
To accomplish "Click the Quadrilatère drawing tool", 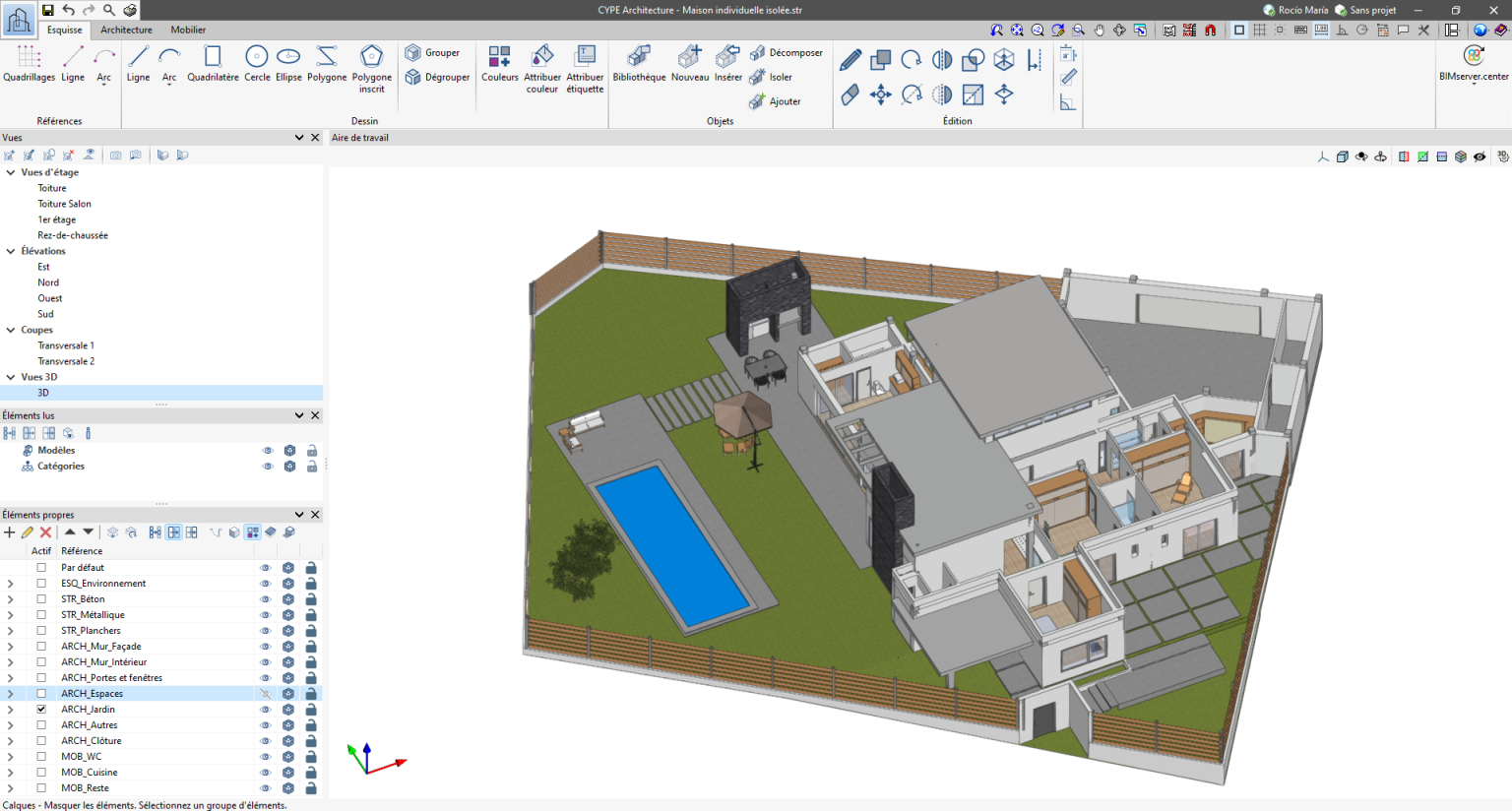I will (x=213, y=63).
